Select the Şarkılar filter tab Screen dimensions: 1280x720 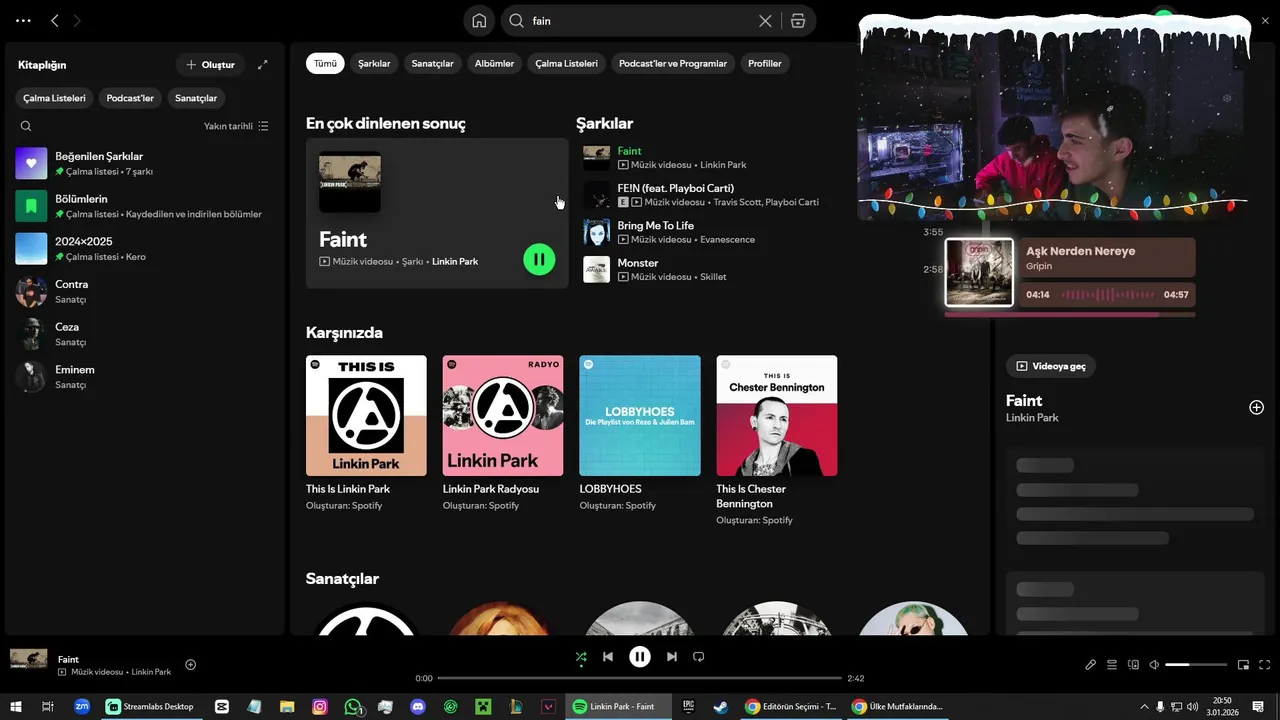(374, 63)
